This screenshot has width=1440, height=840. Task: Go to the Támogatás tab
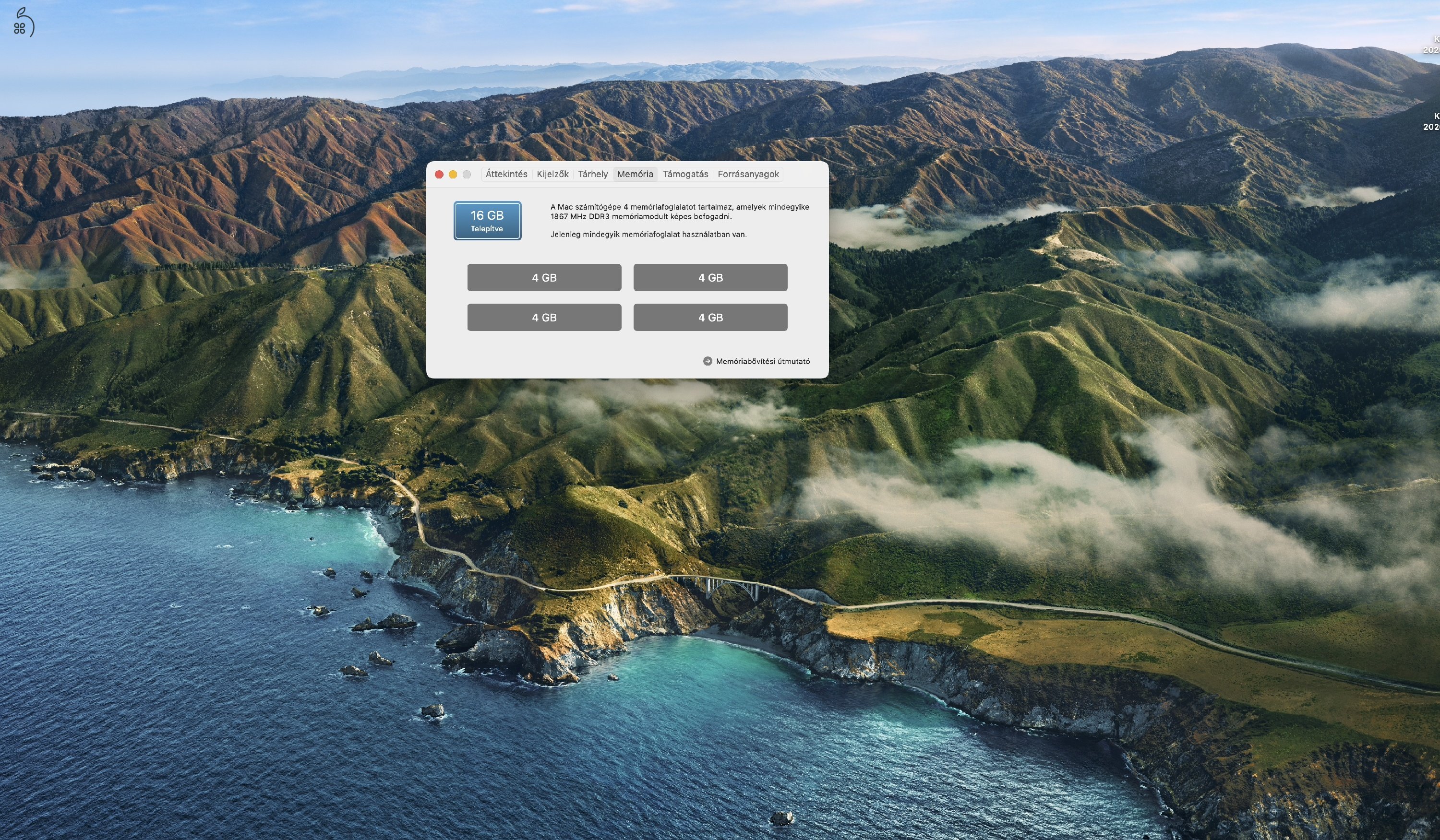[x=685, y=174]
